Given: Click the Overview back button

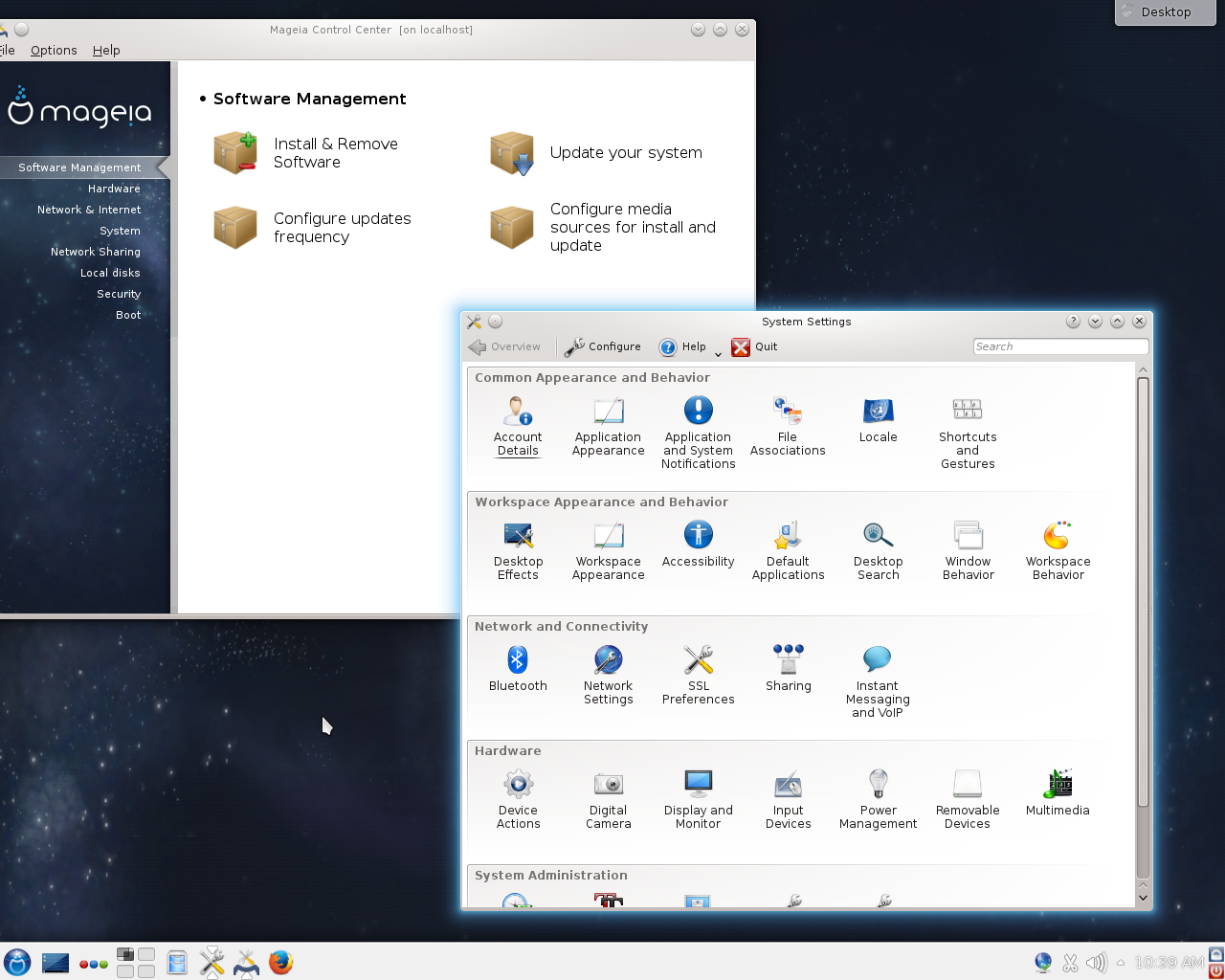Looking at the screenshot, I should point(505,347).
